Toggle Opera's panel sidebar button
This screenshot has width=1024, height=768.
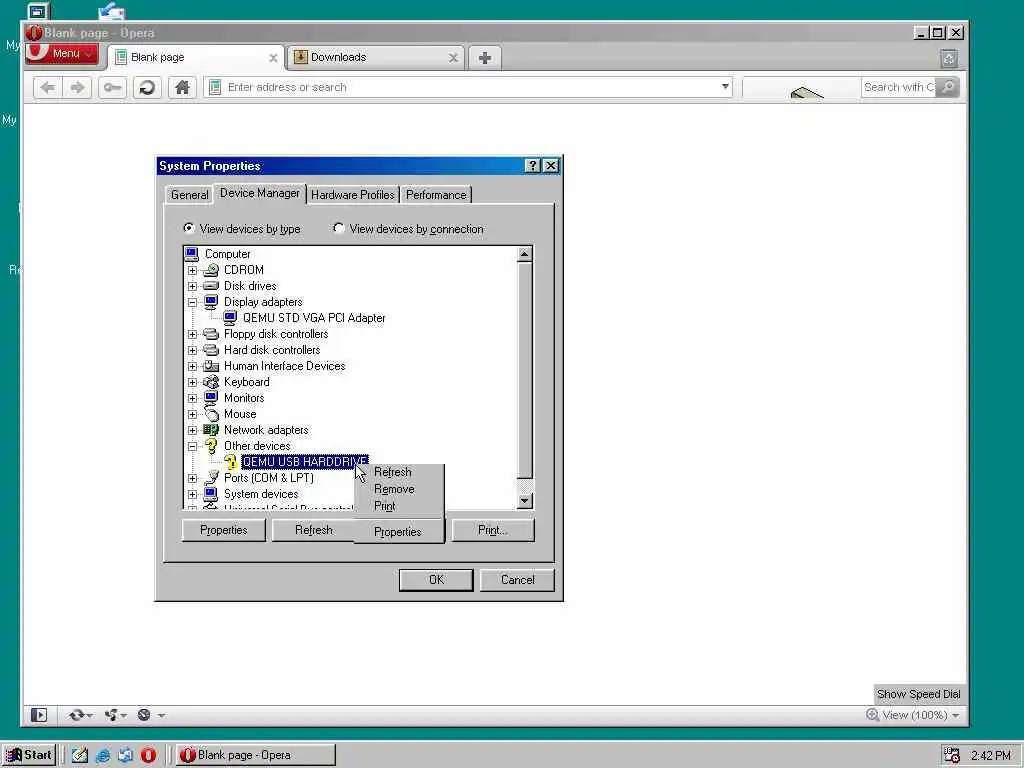coord(39,715)
